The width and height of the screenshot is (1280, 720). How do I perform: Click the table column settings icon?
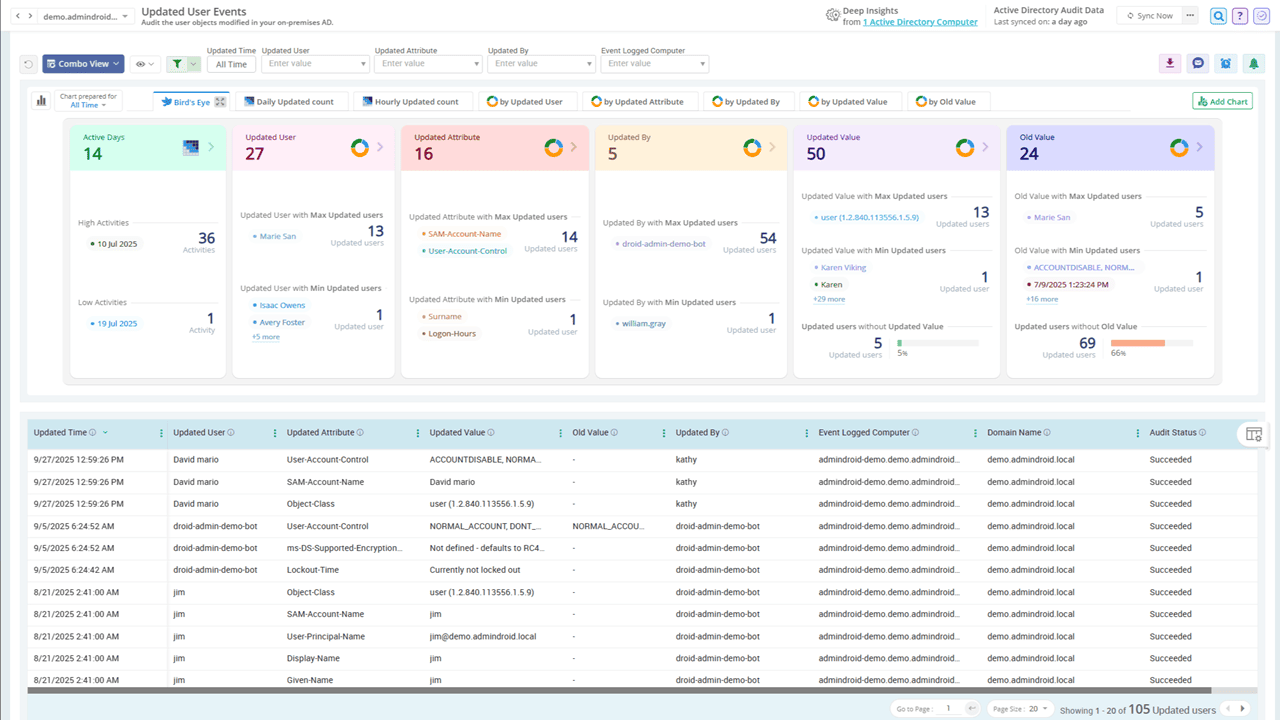(x=1254, y=434)
